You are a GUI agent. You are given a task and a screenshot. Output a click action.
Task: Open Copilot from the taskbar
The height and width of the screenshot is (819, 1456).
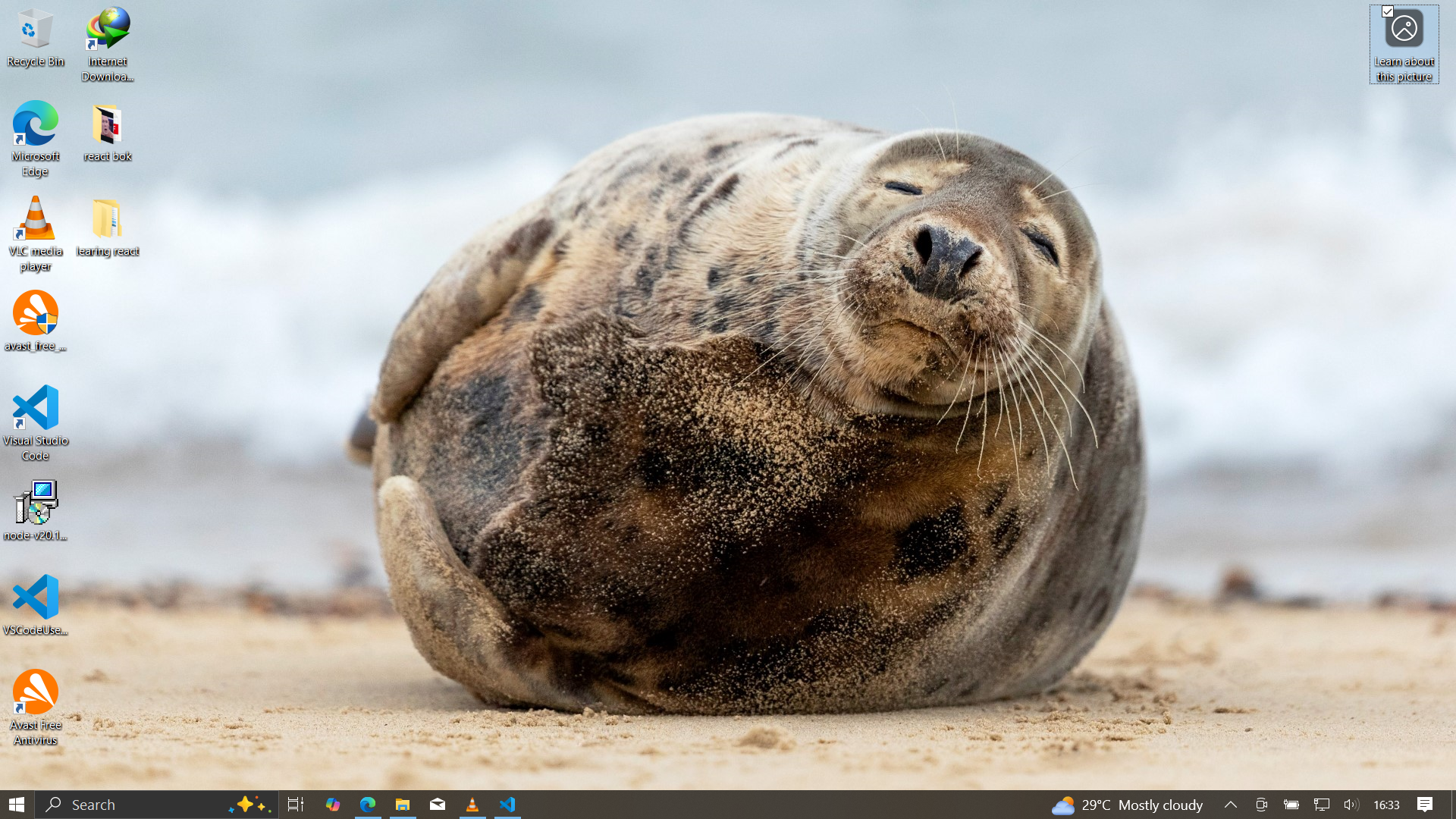tap(332, 805)
